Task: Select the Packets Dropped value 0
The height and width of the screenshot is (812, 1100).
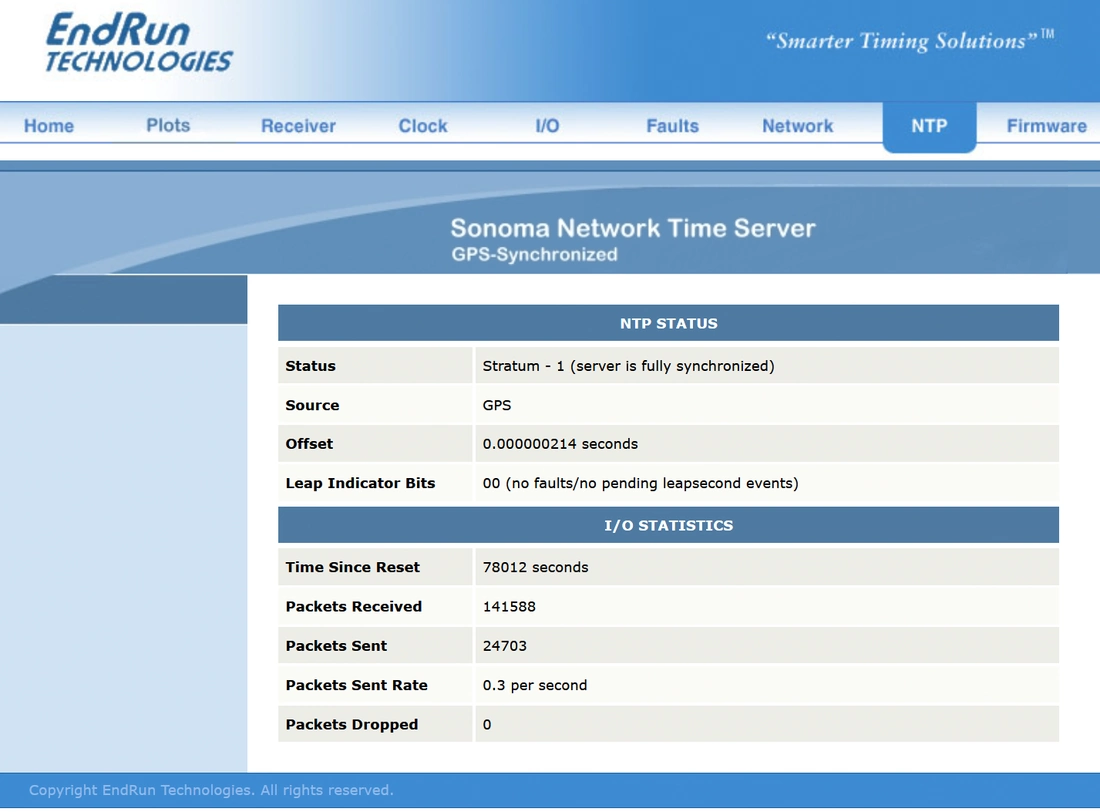Action: tap(487, 724)
